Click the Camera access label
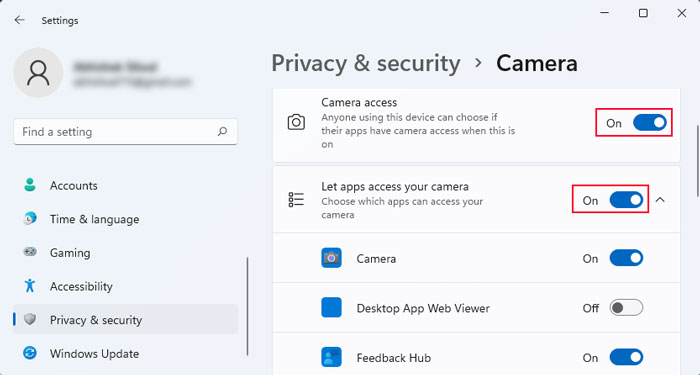The width and height of the screenshot is (700, 375). (x=359, y=102)
